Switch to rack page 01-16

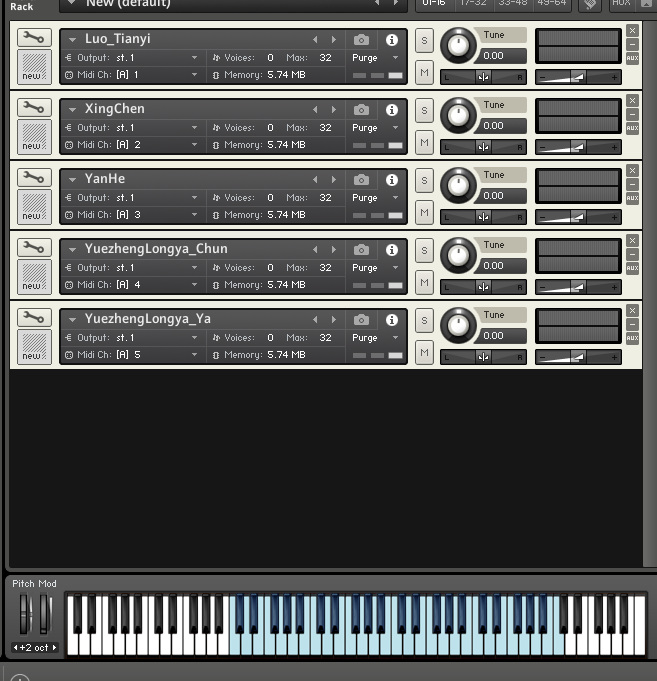(435, 4)
